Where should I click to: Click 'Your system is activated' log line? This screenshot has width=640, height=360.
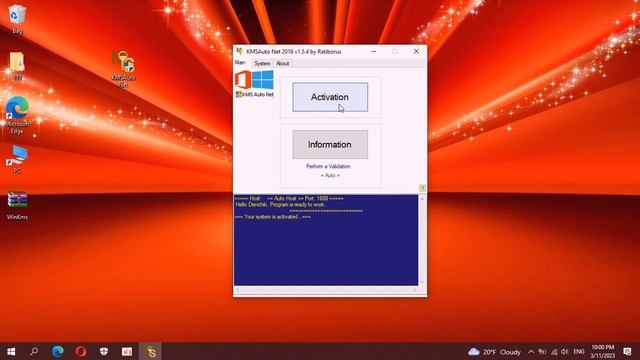click(273, 217)
